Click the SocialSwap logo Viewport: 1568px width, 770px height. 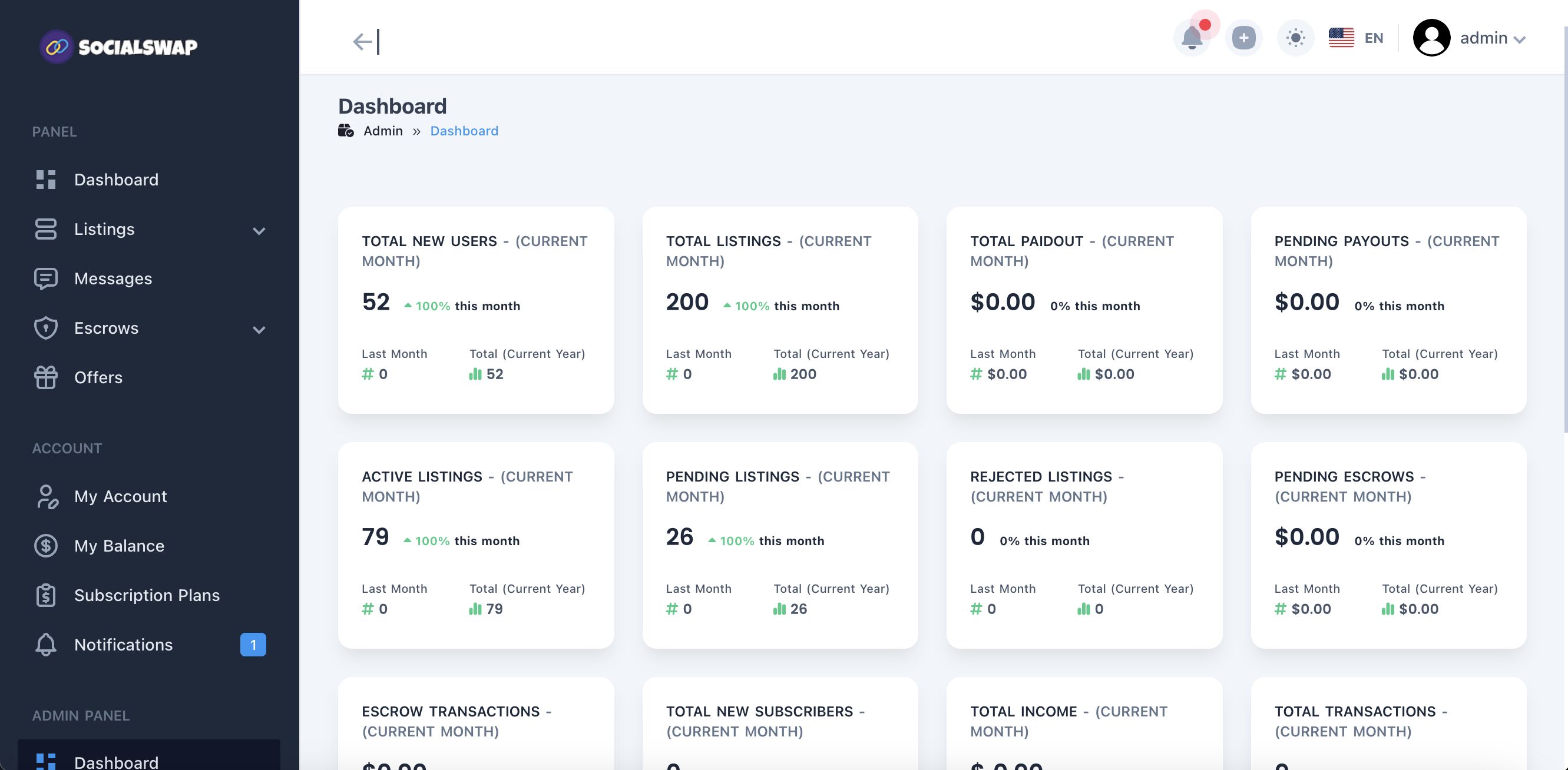119,47
